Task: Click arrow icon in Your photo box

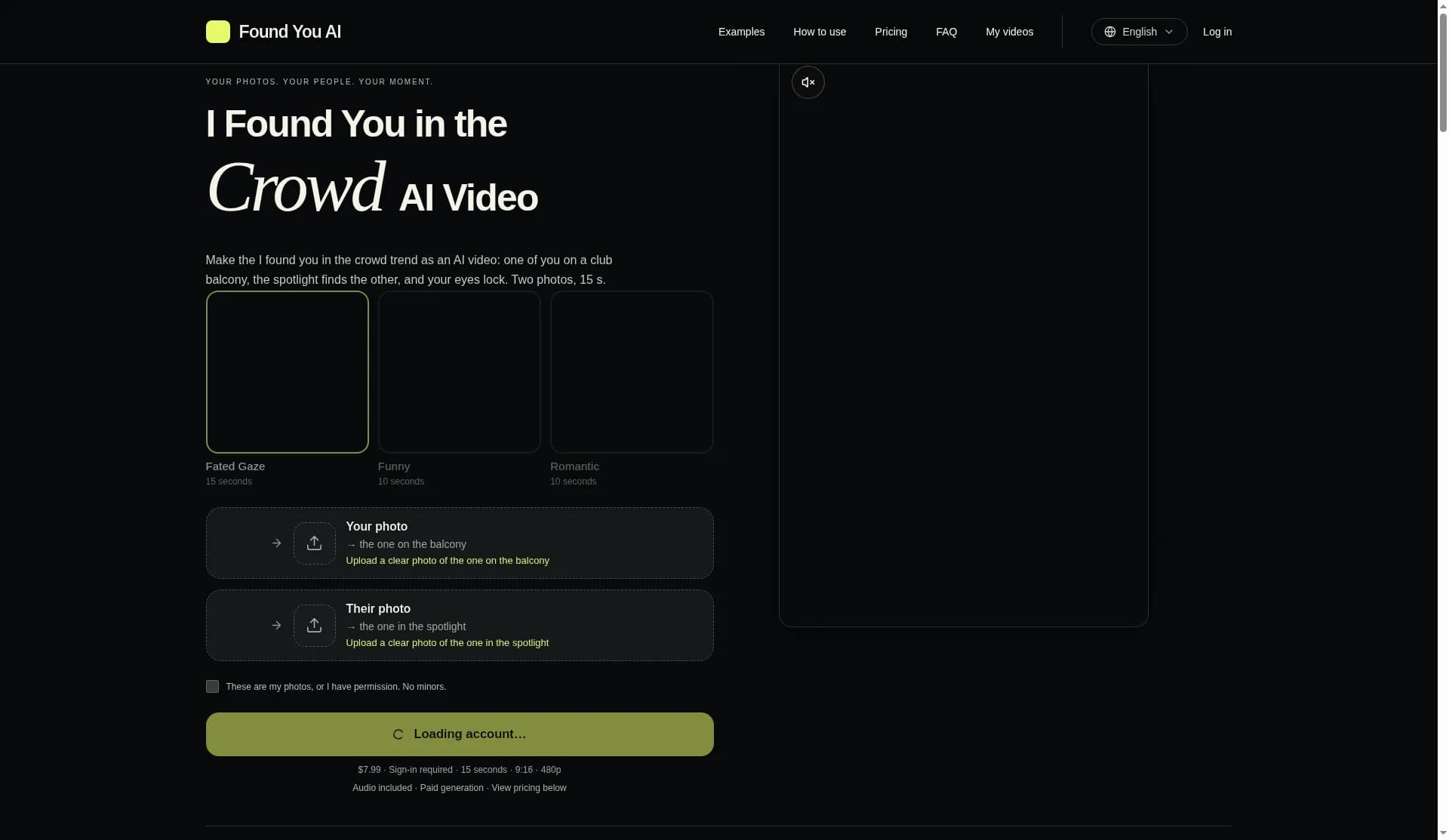Action: tap(276, 543)
